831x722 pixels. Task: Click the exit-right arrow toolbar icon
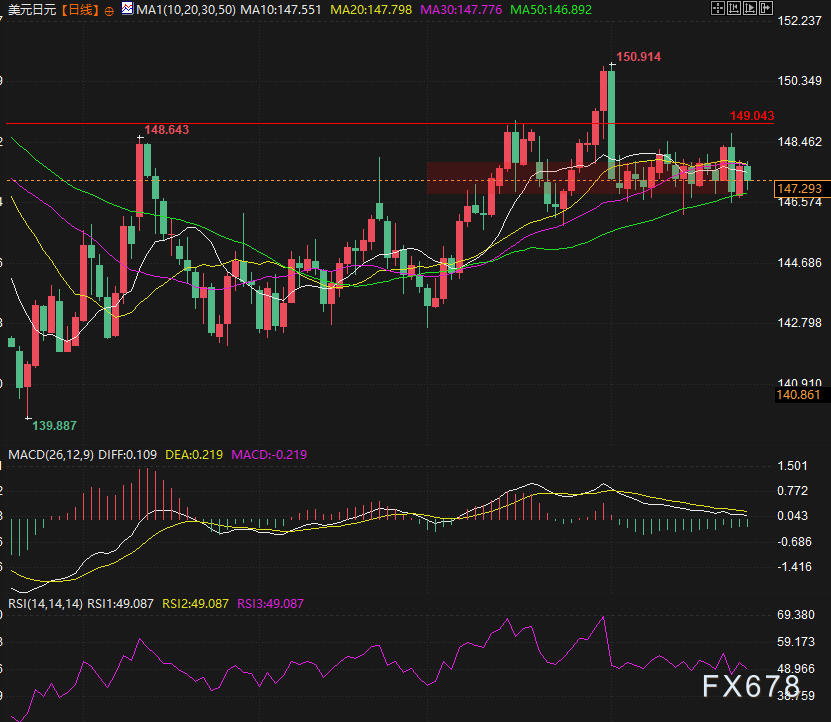pyautogui.click(x=765, y=8)
